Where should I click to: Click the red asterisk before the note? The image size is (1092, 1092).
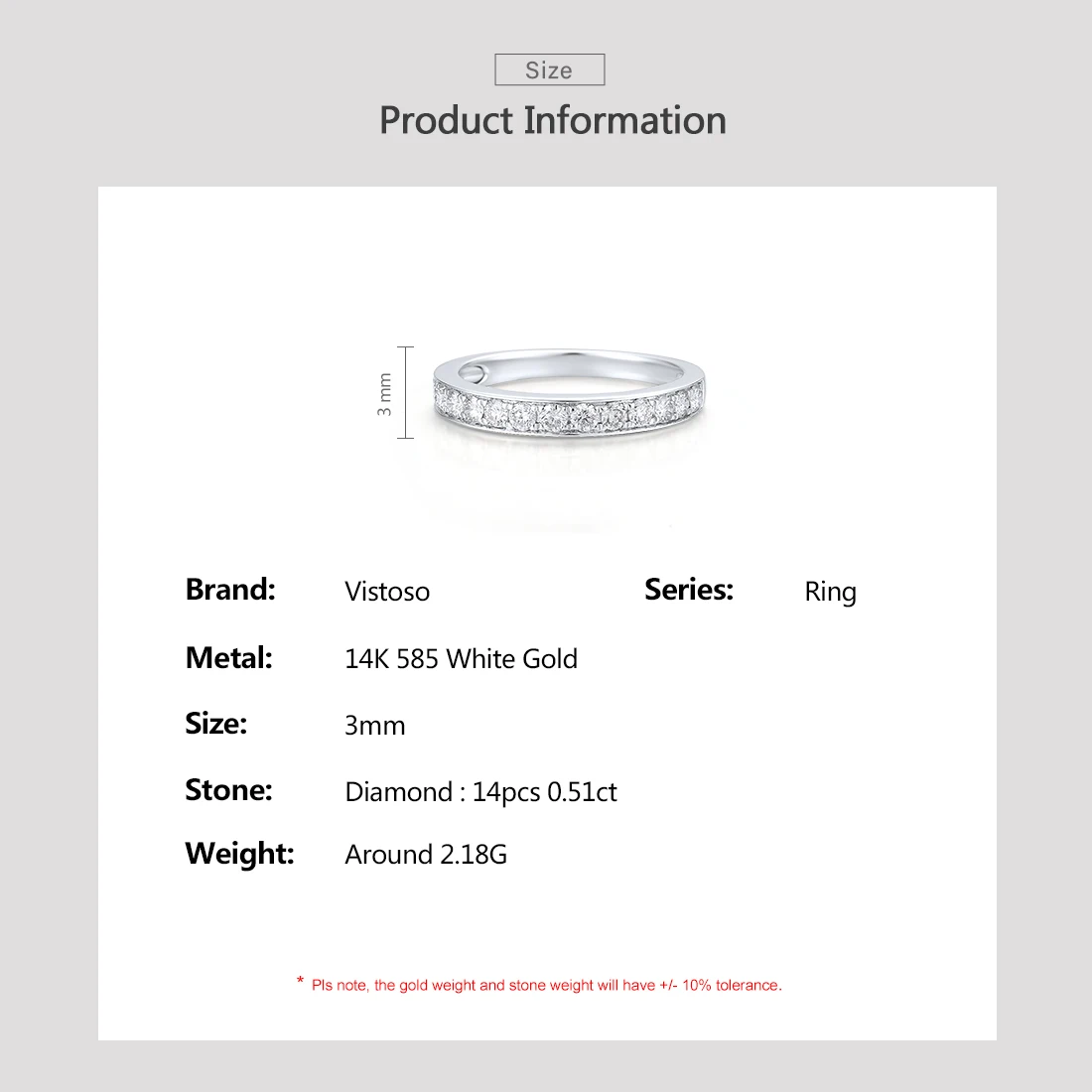pos(300,981)
